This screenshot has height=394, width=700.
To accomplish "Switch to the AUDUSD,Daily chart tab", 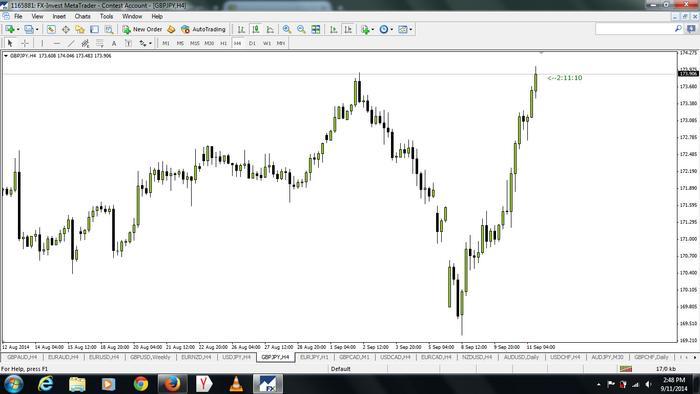I will point(521,357).
